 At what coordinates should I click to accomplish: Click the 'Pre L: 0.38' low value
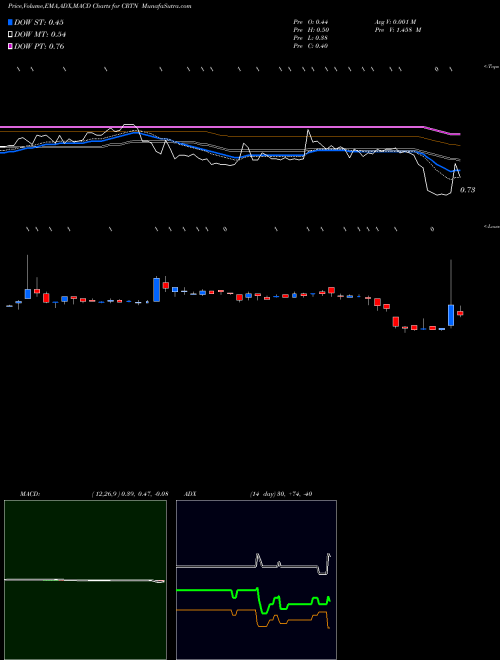click(311, 38)
